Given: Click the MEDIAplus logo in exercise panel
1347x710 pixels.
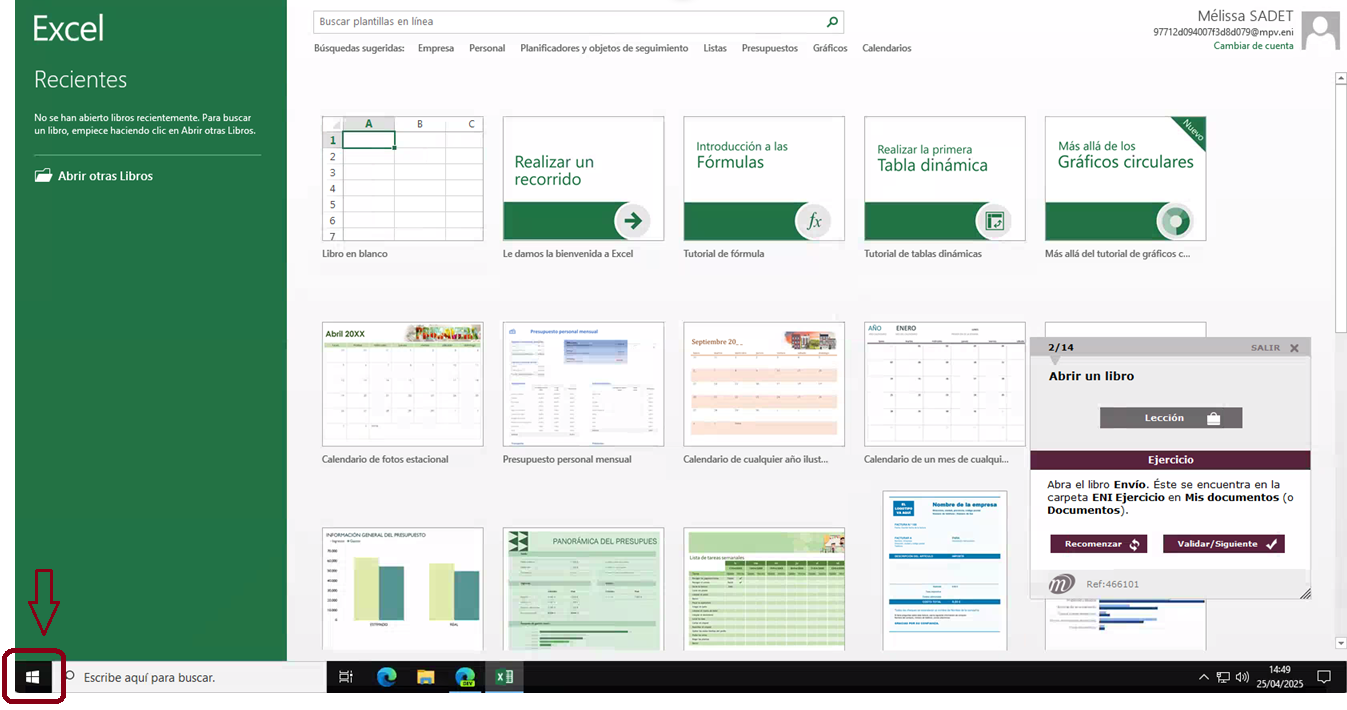Looking at the screenshot, I should pos(1062,583).
